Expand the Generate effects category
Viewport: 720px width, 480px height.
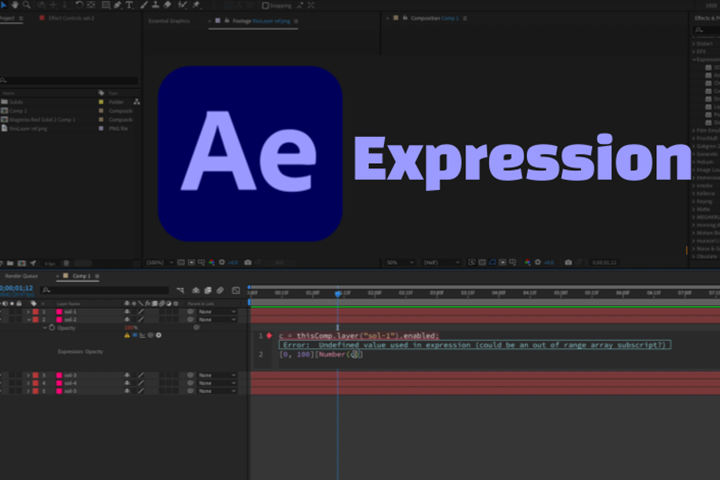(694, 154)
